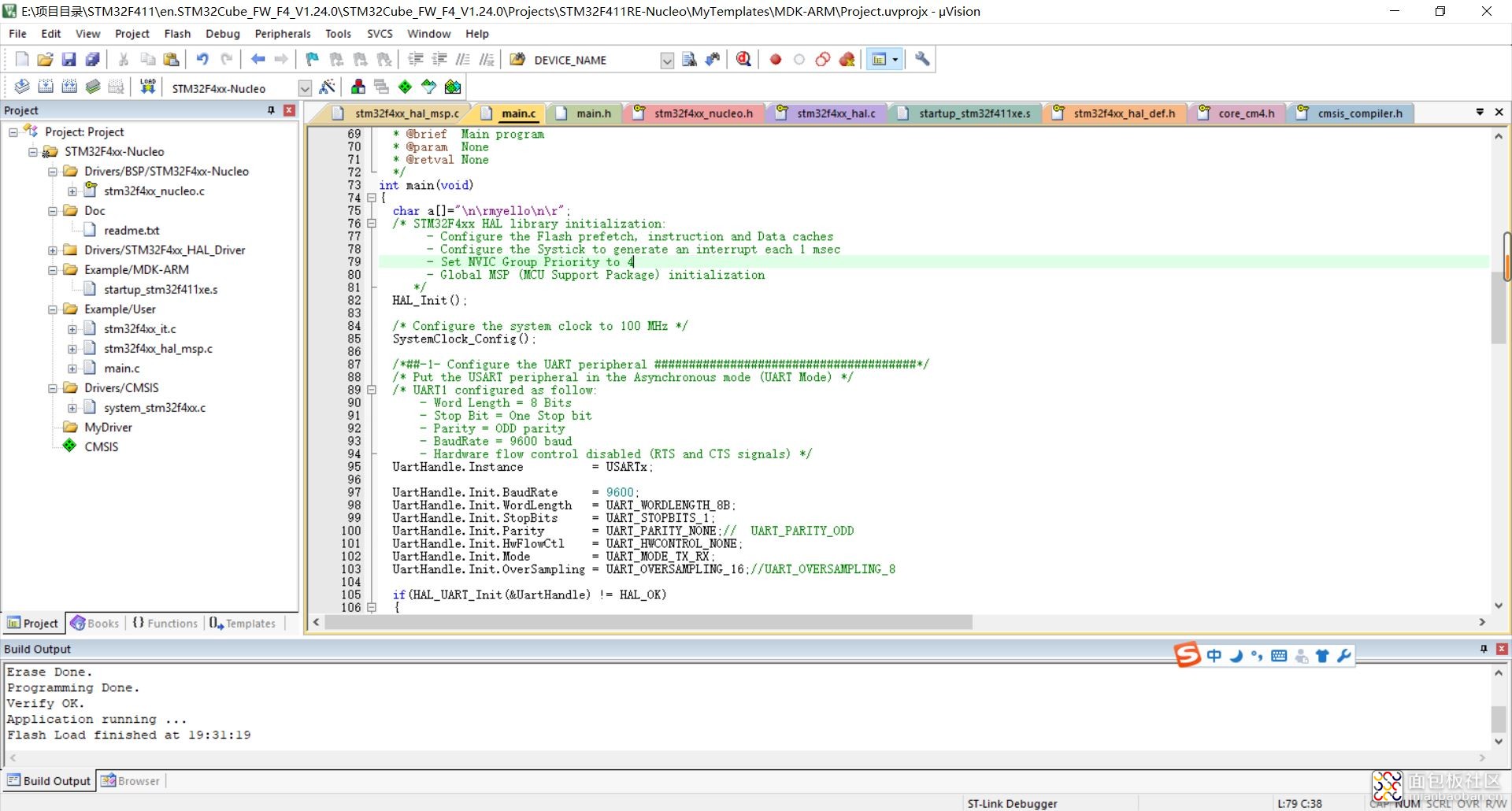1512x811 pixels.
Task: Download to flash using the LOAD icon
Action: [147, 87]
